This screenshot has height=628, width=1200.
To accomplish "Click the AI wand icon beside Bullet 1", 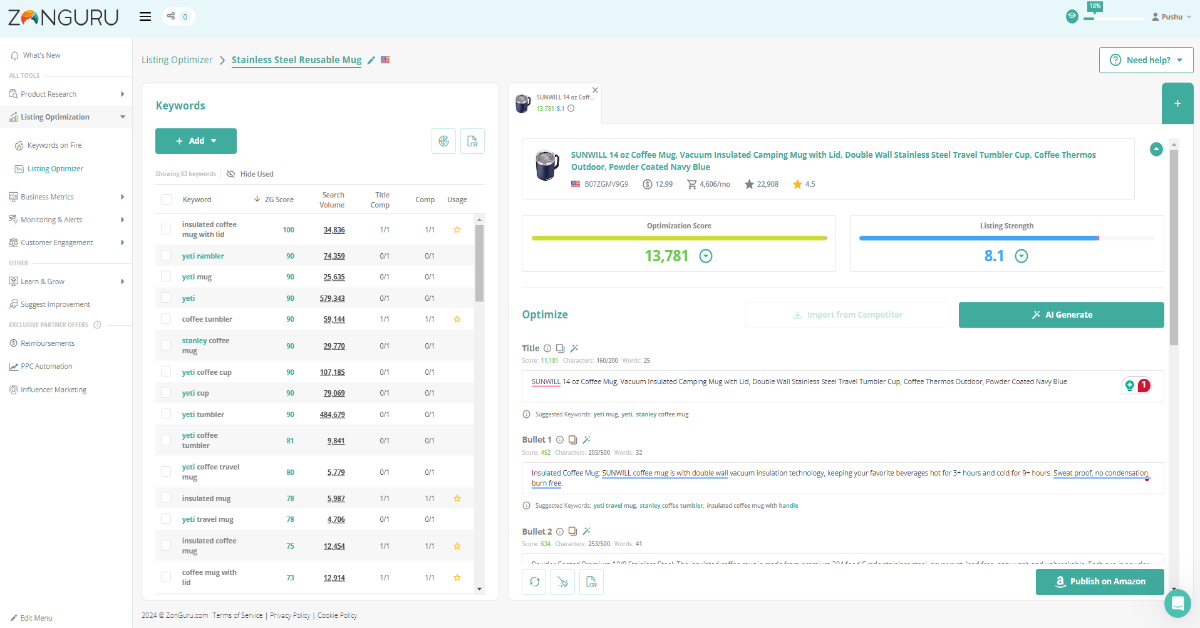I will coord(587,440).
